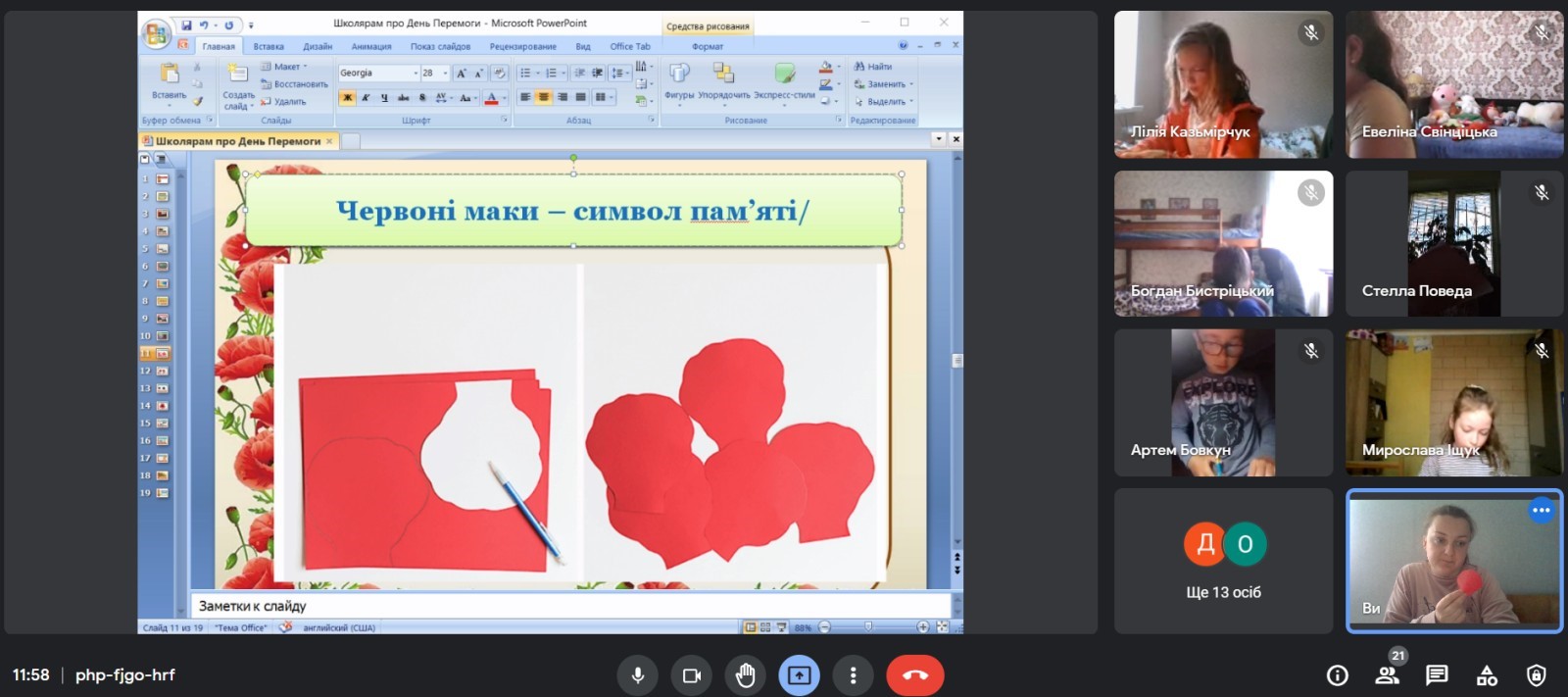Click the Найти button in the ribbon
The width and height of the screenshot is (1568, 697).
click(874, 67)
